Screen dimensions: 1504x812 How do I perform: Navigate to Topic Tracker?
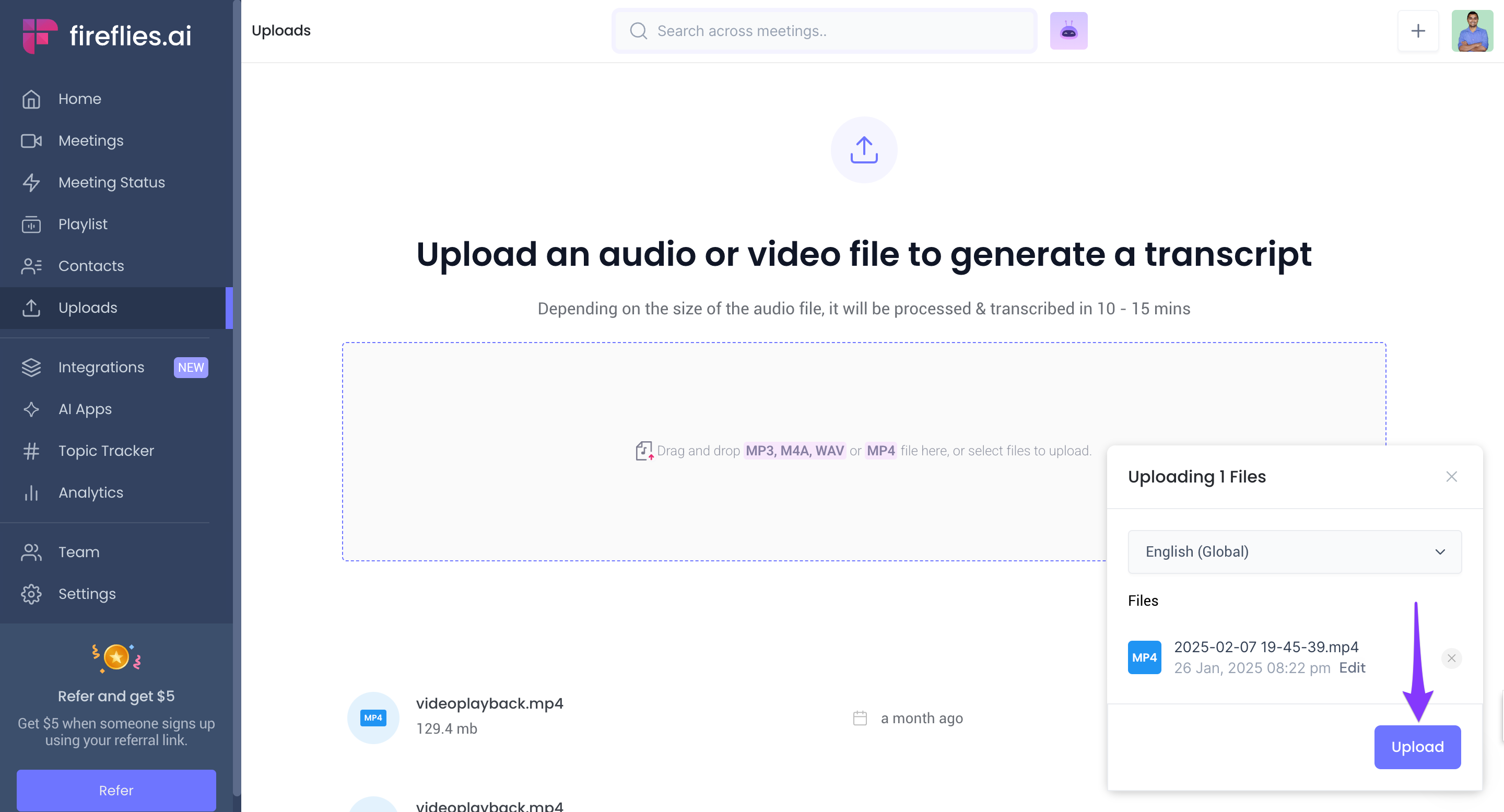[x=105, y=451]
